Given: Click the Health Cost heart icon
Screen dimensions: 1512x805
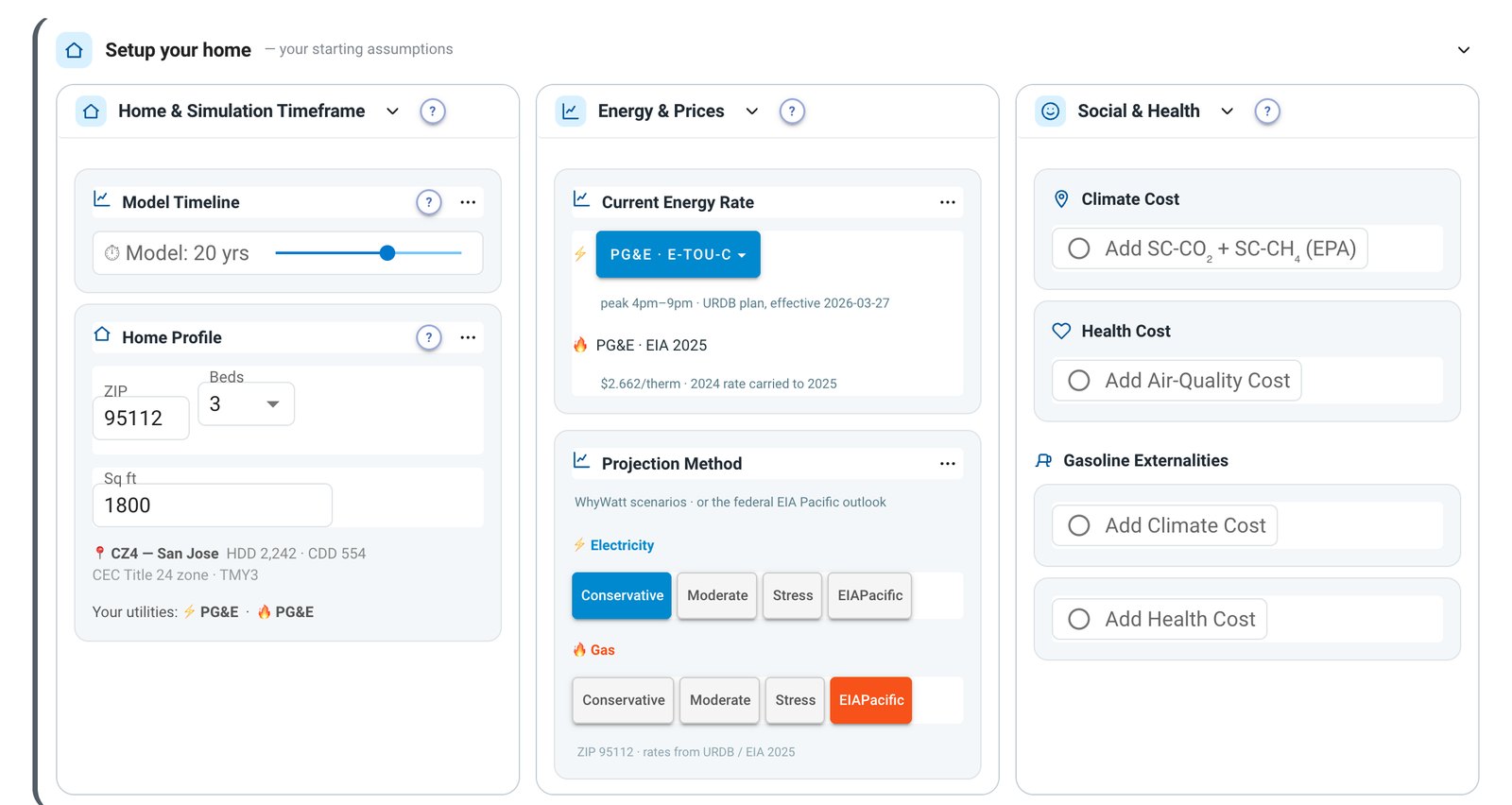Looking at the screenshot, I should click(x=1061, y=331).
